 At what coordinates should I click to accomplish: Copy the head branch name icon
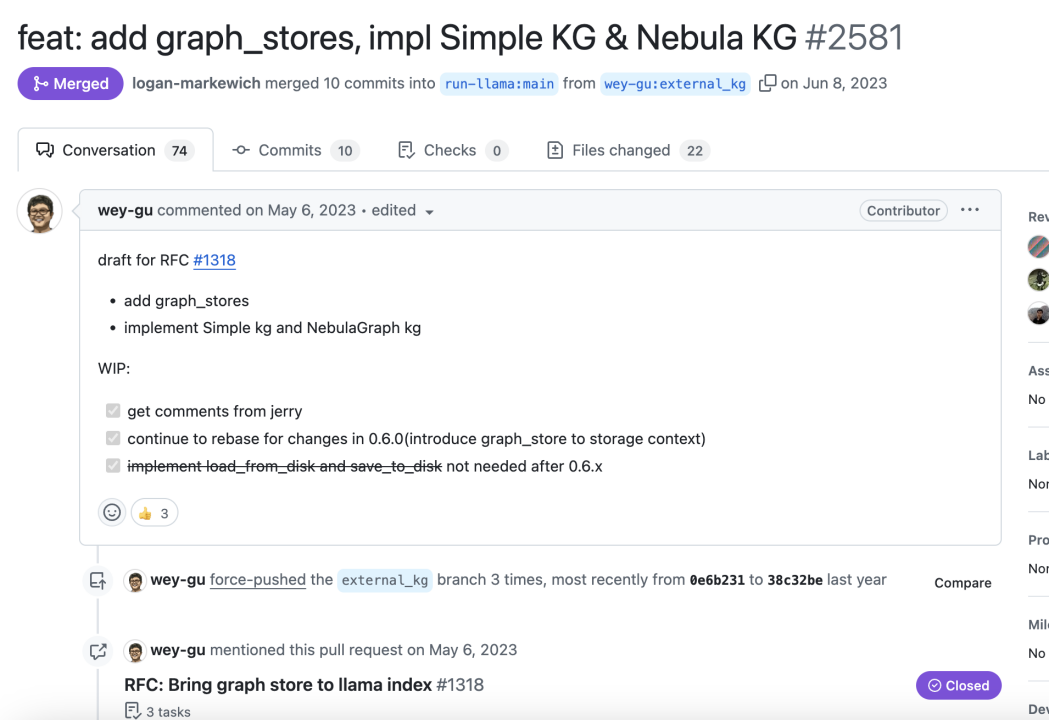(767, 83)
